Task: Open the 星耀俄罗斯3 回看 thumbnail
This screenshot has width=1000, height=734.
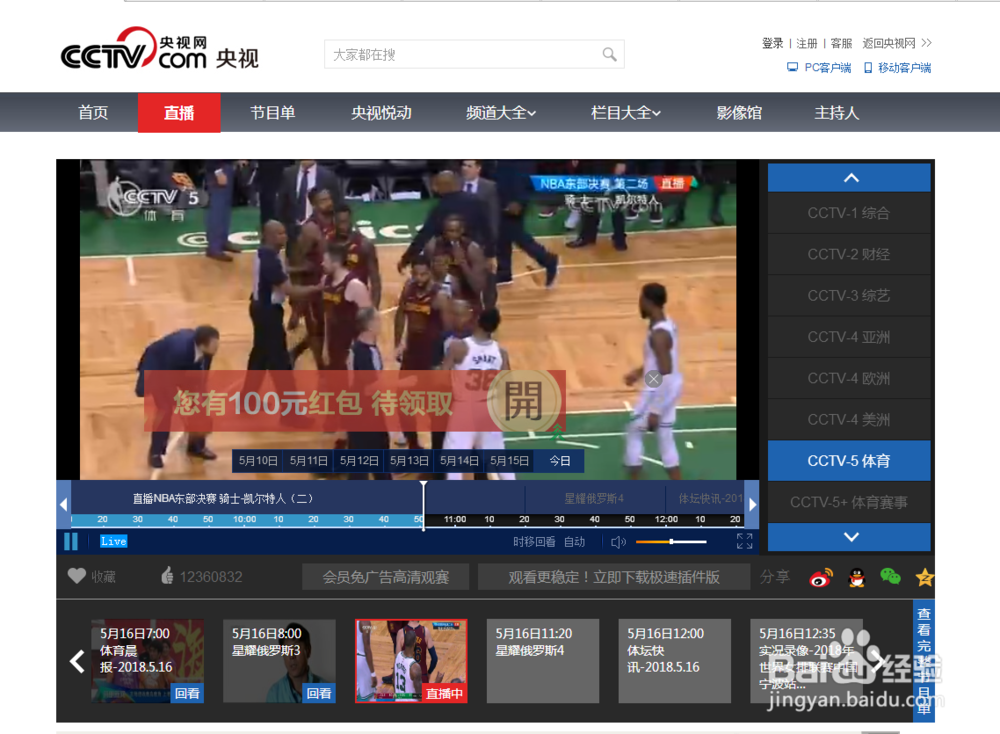Action: (280, 660)
